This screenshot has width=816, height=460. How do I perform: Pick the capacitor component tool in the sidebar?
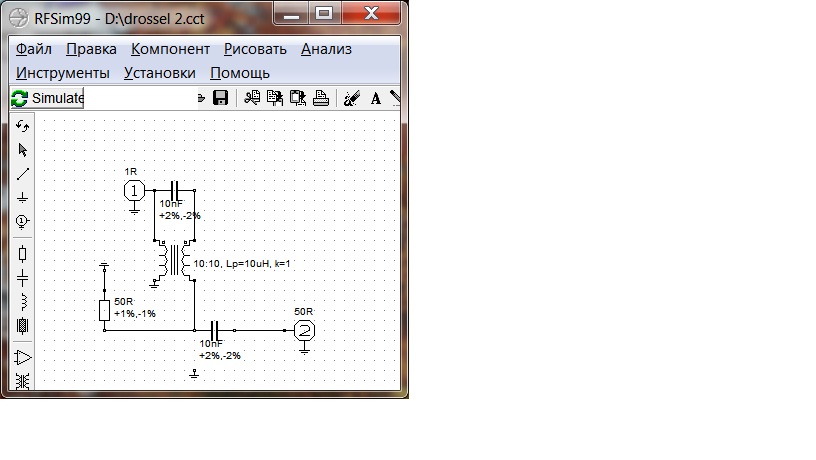click(x=22, y=278)
